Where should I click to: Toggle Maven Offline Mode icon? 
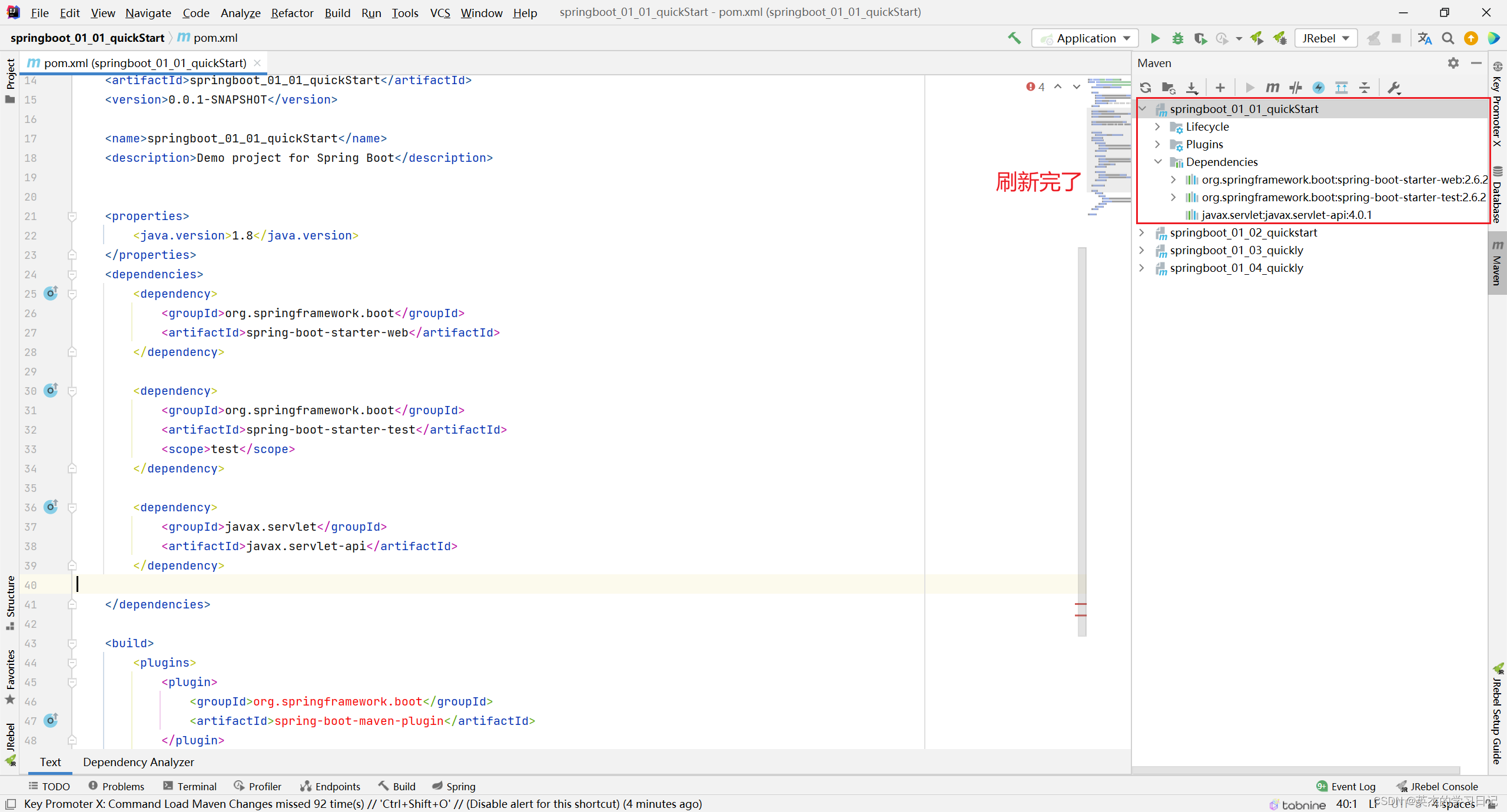tap(1295, 88)
